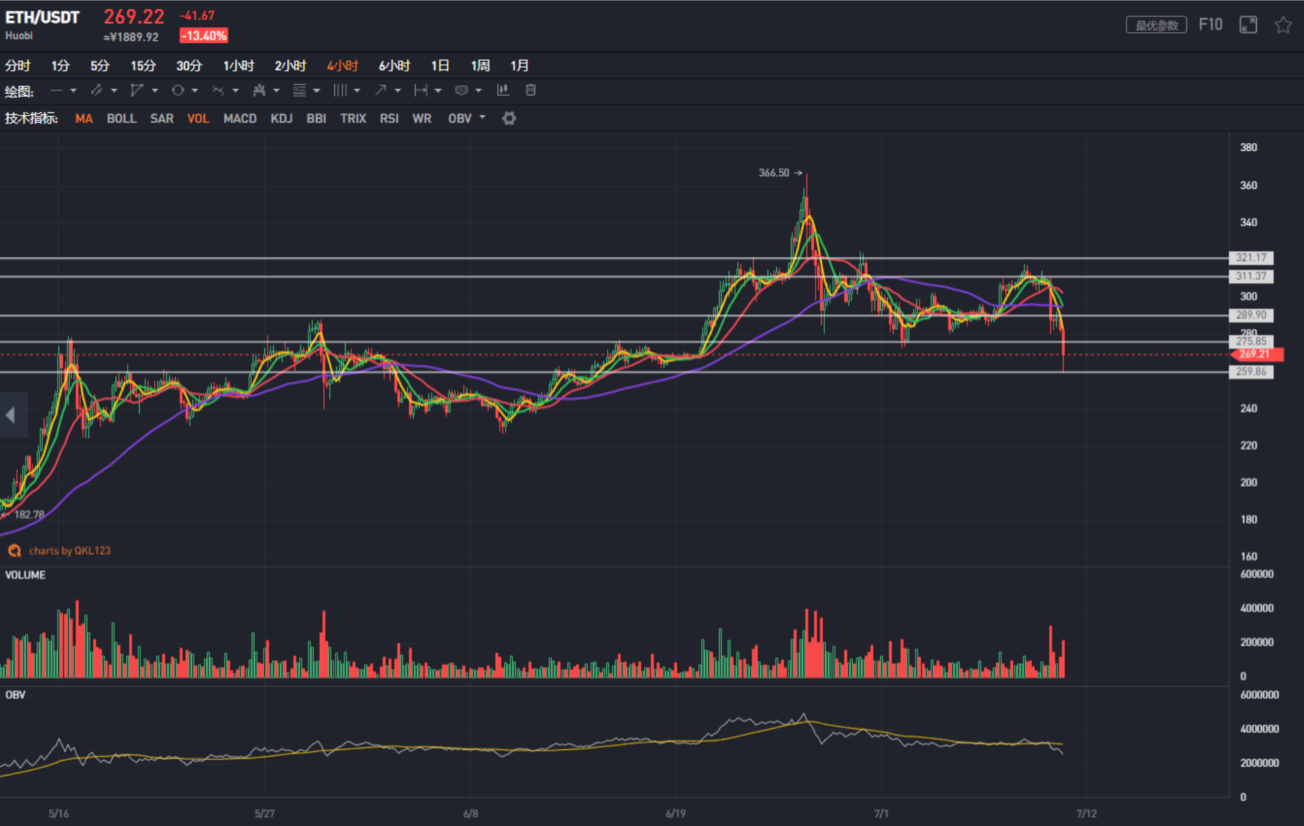
Task: Open the F10 info page
Action: (x=1210, y=25)
